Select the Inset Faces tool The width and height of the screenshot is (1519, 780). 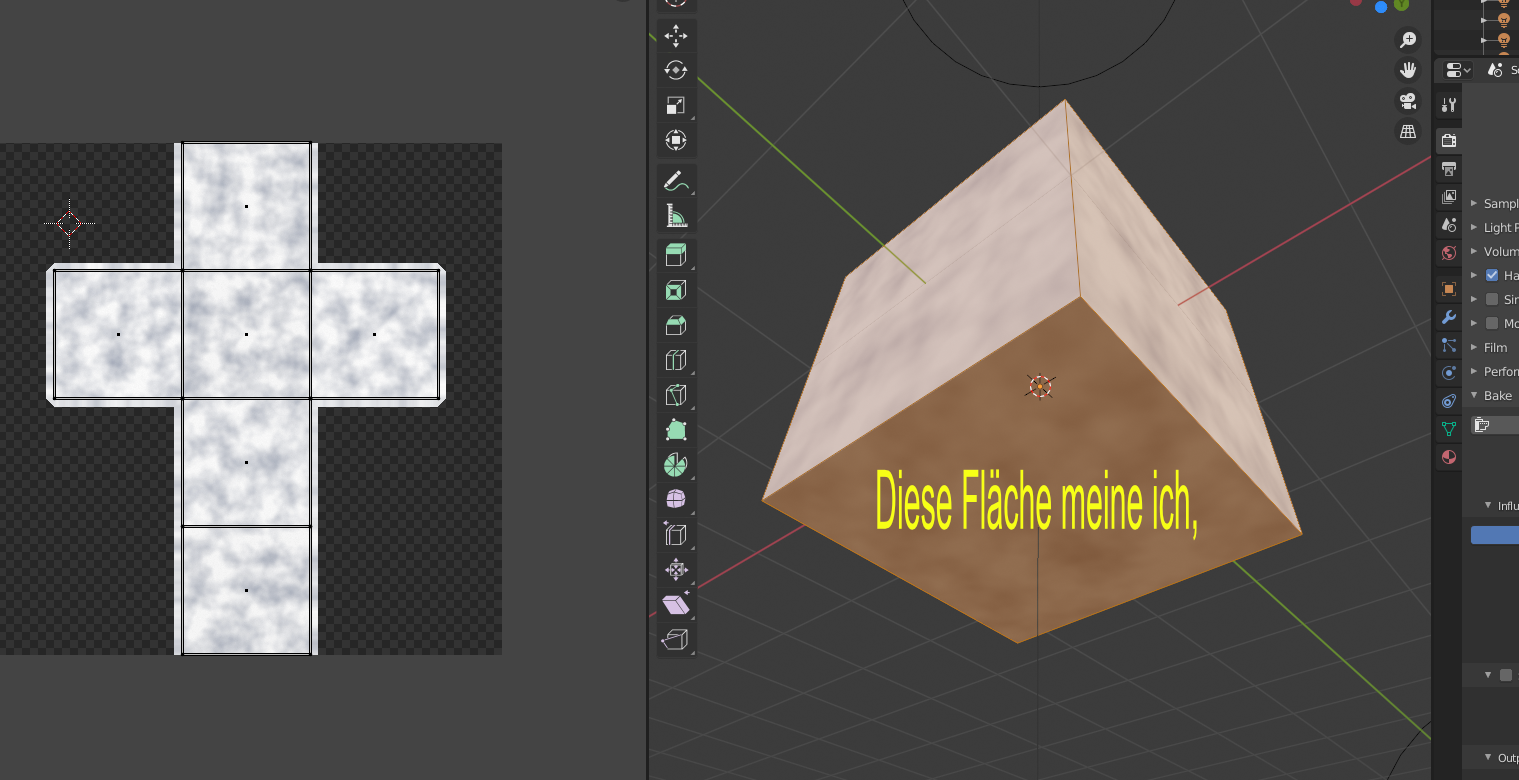coord(676,290)
